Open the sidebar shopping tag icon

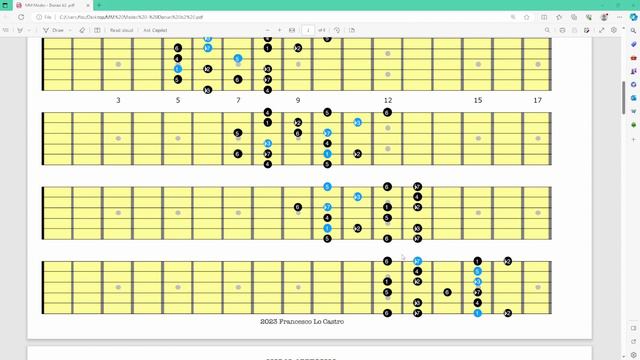tap(633, 44)
